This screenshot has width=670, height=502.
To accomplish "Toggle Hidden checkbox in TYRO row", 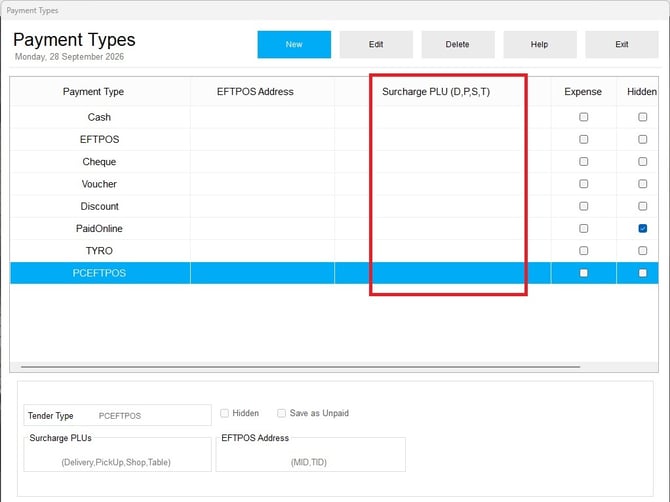I will (642, 251).
